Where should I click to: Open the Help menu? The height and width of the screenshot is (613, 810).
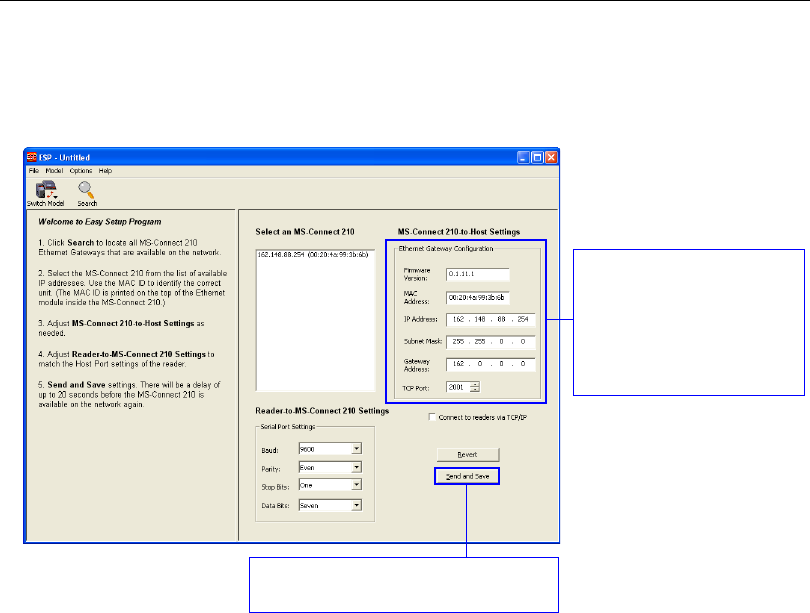click(x=105, y=170)
